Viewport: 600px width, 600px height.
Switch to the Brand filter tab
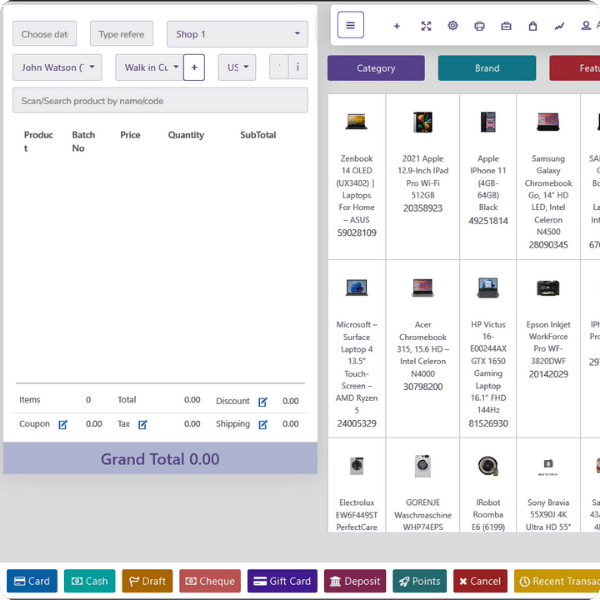tap(487, 69)
